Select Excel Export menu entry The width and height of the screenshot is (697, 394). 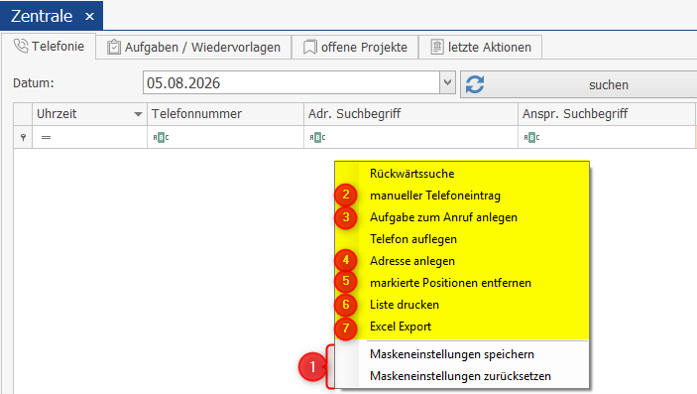(462, 326)
